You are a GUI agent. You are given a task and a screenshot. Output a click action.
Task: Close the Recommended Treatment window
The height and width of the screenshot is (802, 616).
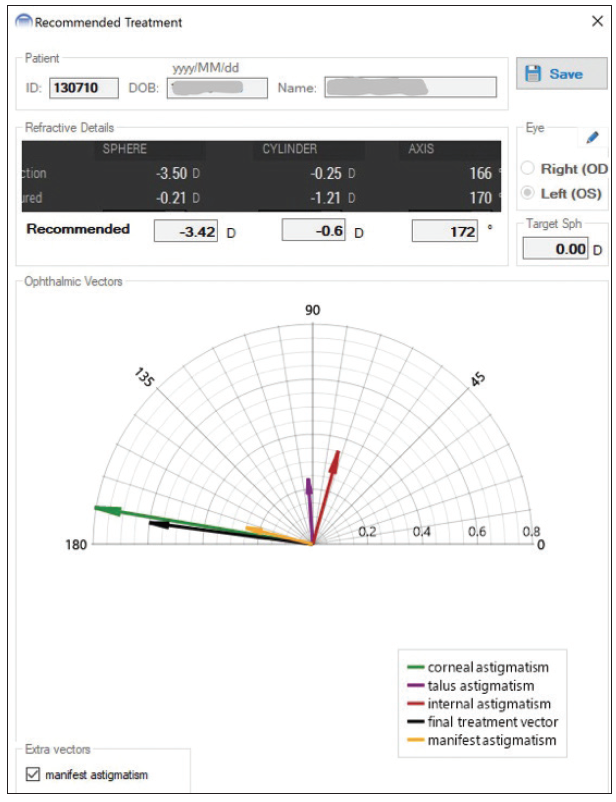[x=597, y=21]
